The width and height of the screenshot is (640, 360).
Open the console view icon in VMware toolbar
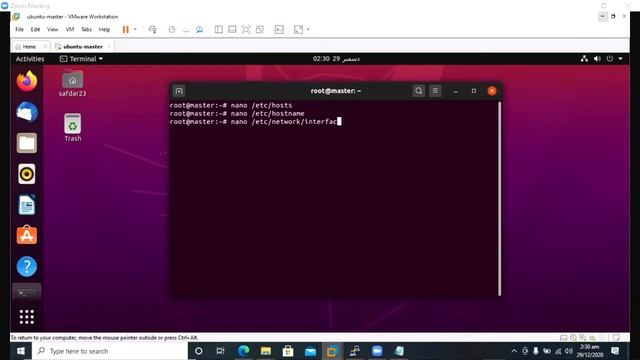pos(279,29)
